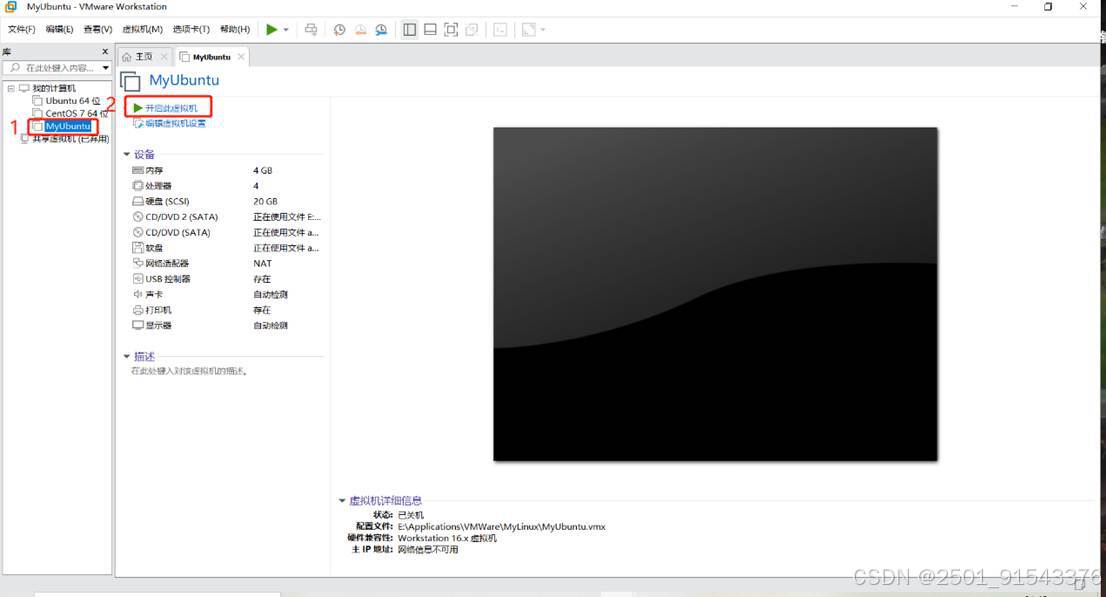Click the Workstation 16.x 虚拟机 compatibility text
This screenshot has height=597, width=1106.
447,538
